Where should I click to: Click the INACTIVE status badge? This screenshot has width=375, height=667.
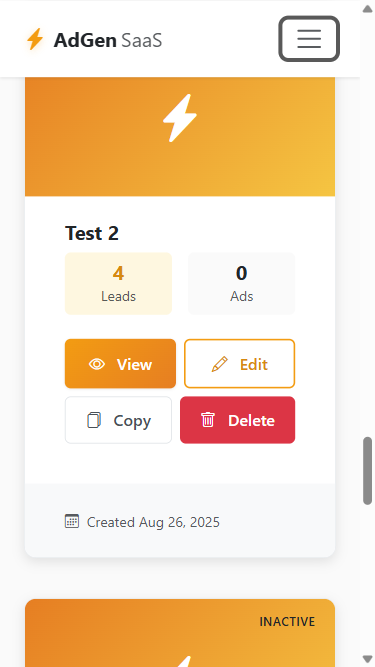287,621
